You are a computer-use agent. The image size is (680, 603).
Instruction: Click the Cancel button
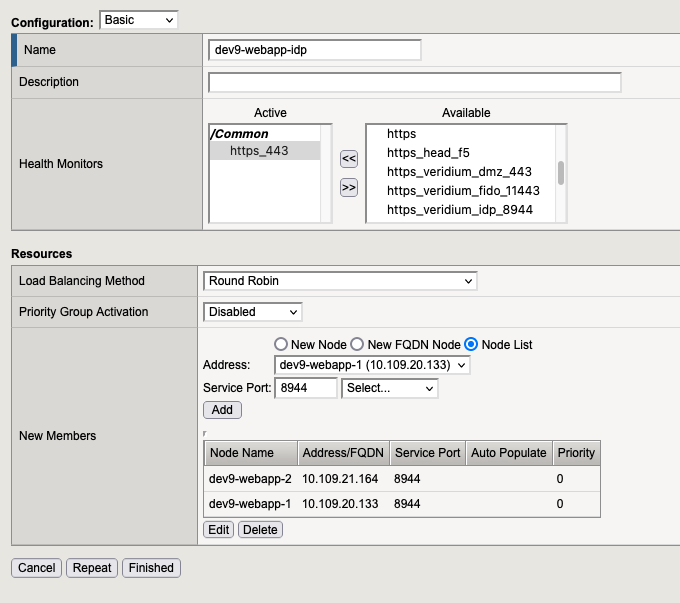pos(37,568)
